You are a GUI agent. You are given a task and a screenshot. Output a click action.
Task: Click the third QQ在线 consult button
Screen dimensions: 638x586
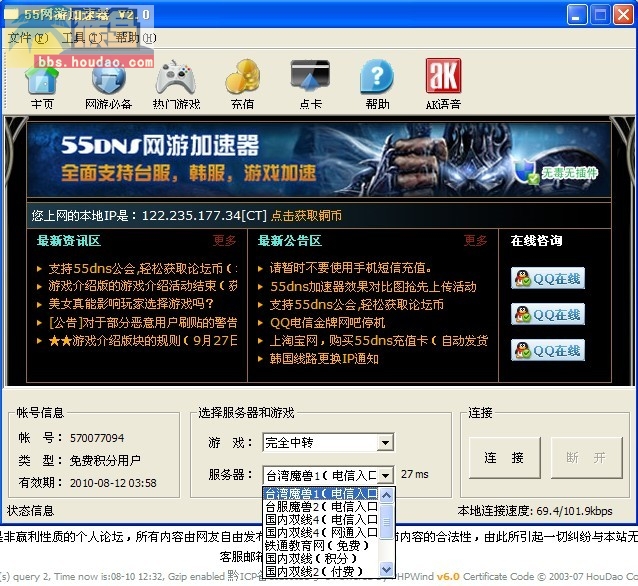coord(548,350)
